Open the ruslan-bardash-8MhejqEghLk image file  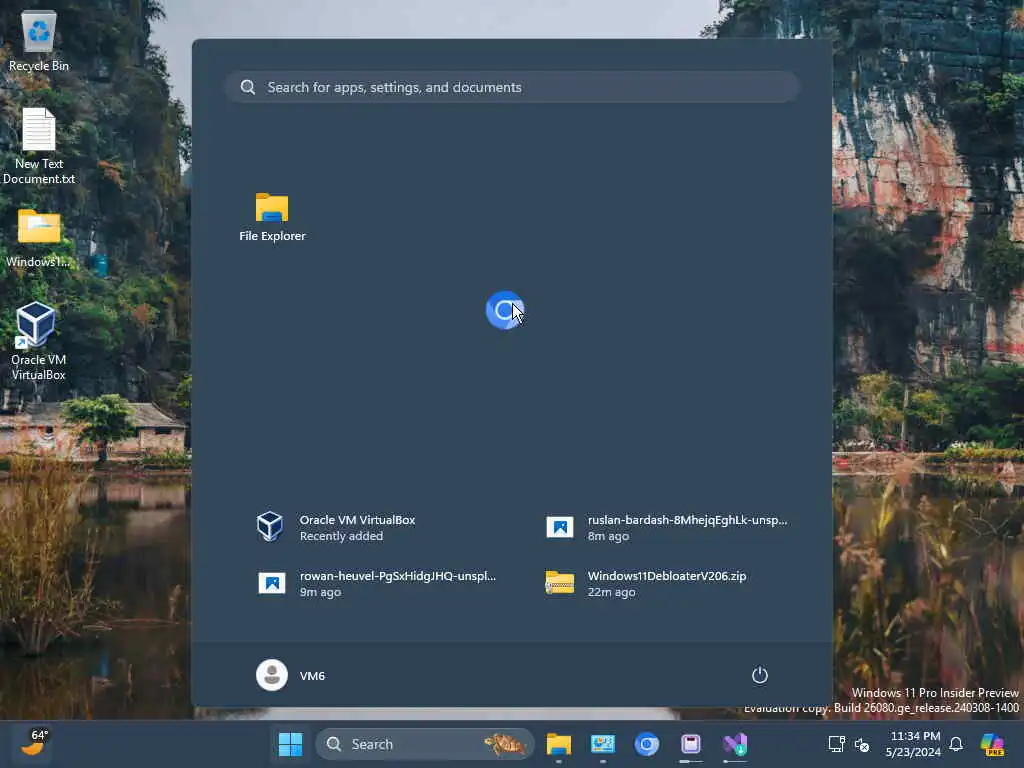point(666,527)
